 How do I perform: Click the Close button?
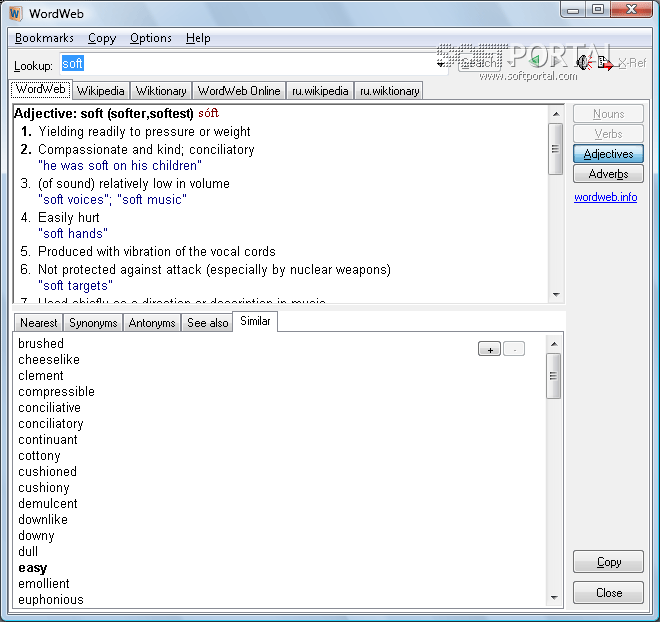coord(608,593)
